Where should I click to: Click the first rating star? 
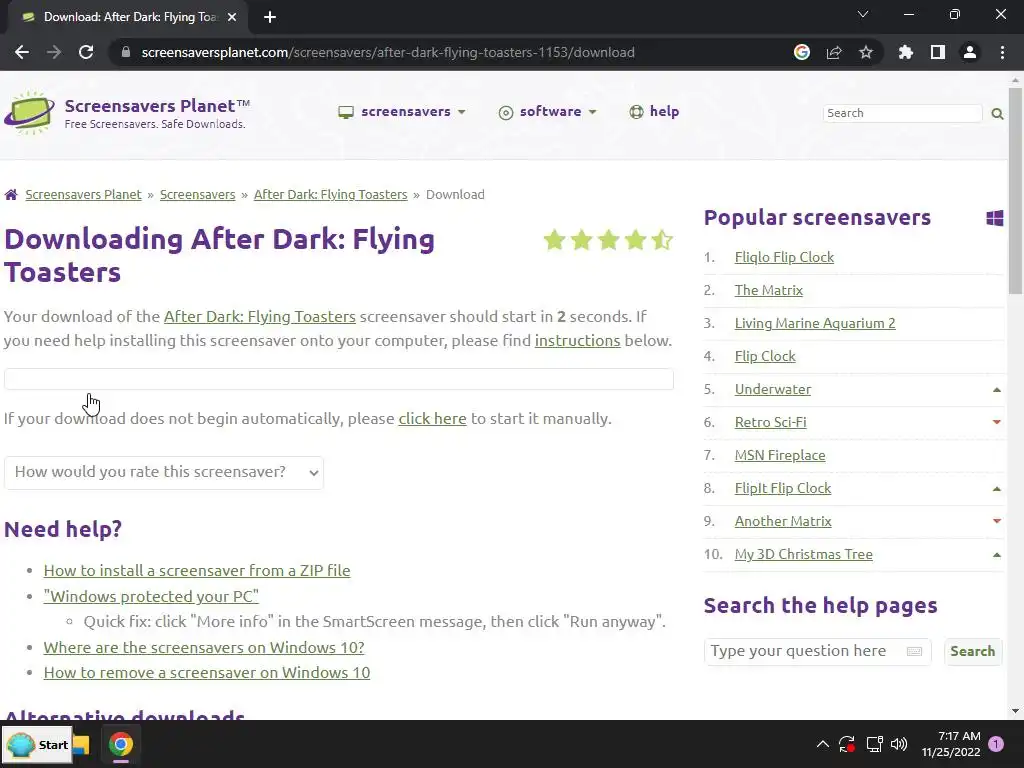(554, 240)
